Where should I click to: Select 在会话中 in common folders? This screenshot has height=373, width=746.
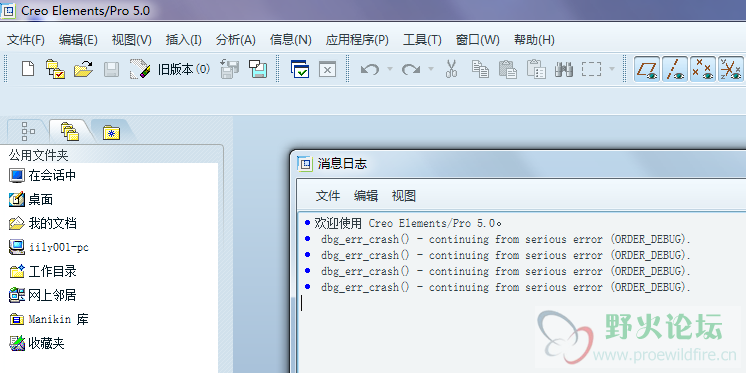(42, 176)
